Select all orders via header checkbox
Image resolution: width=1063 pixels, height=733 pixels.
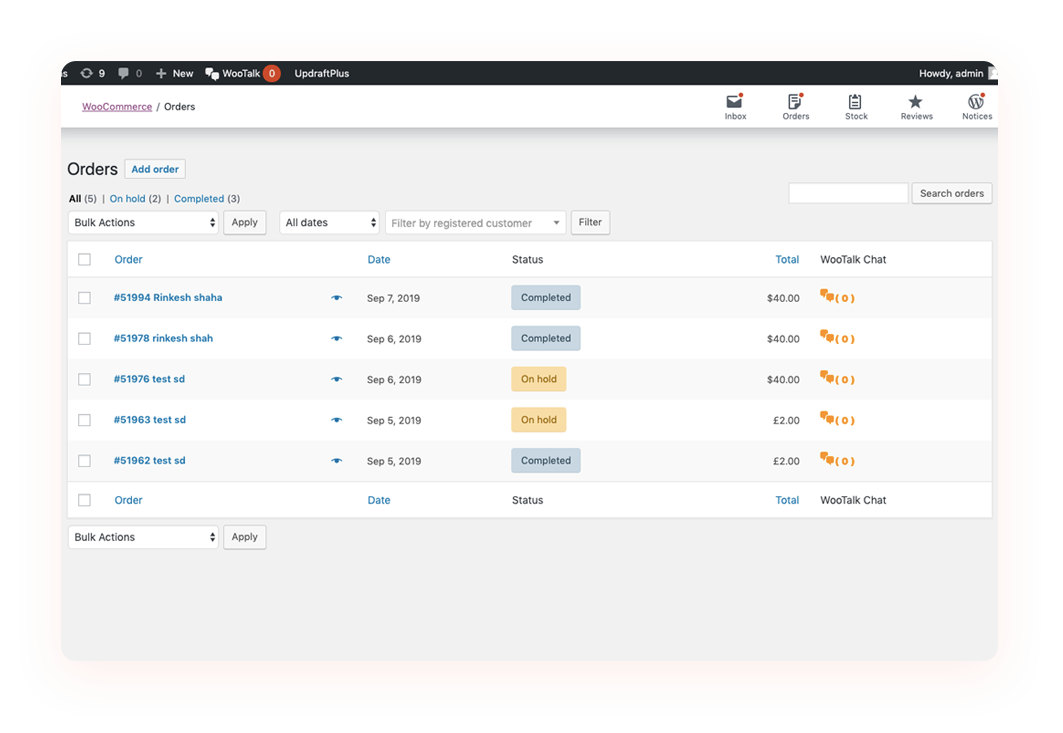coord(84,259)
